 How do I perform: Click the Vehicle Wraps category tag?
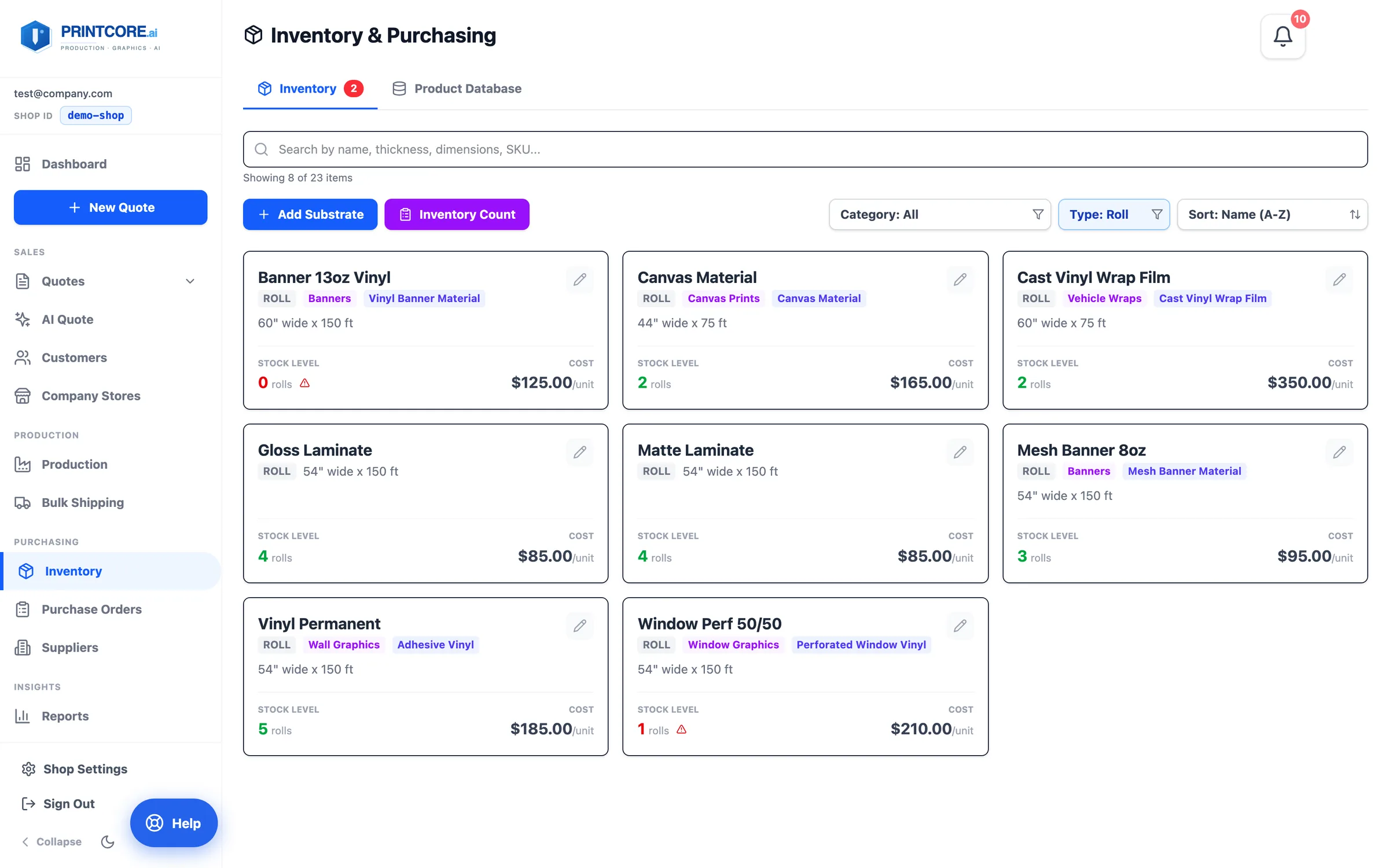tap(1104, 299)
